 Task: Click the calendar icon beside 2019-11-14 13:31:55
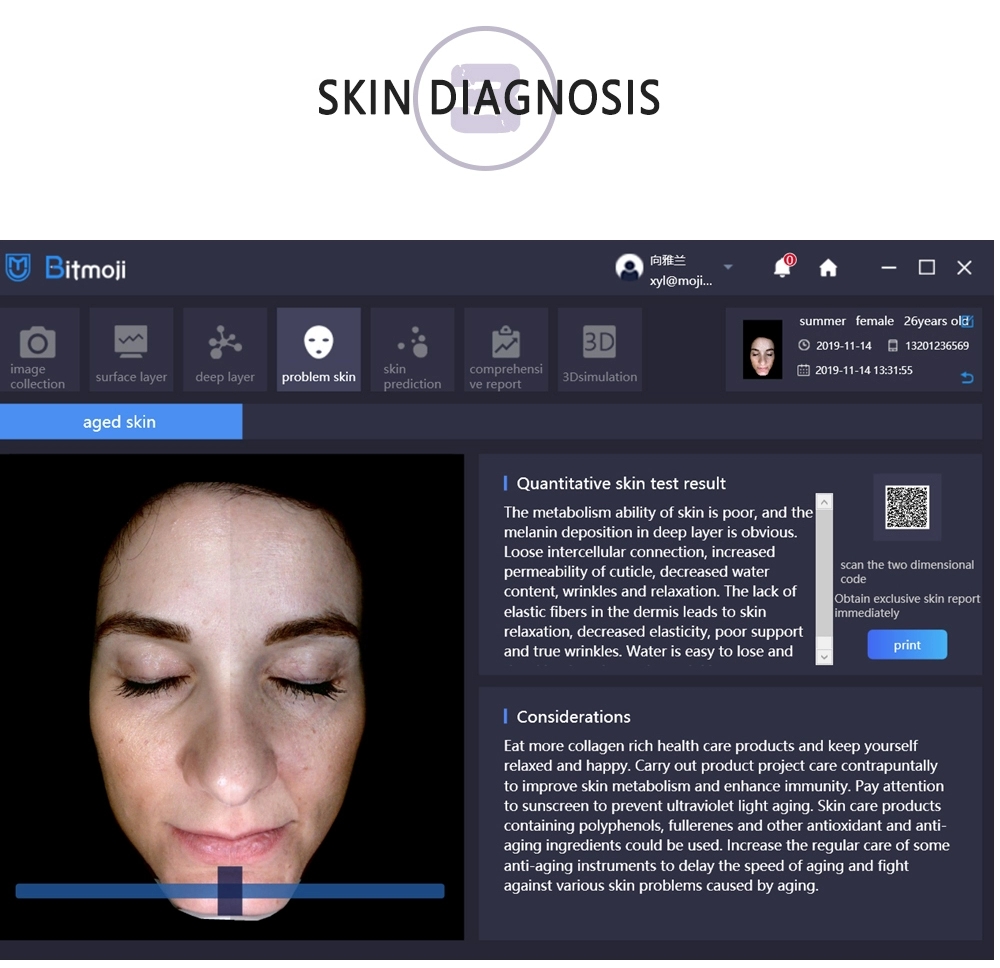[x=804, y=370]
